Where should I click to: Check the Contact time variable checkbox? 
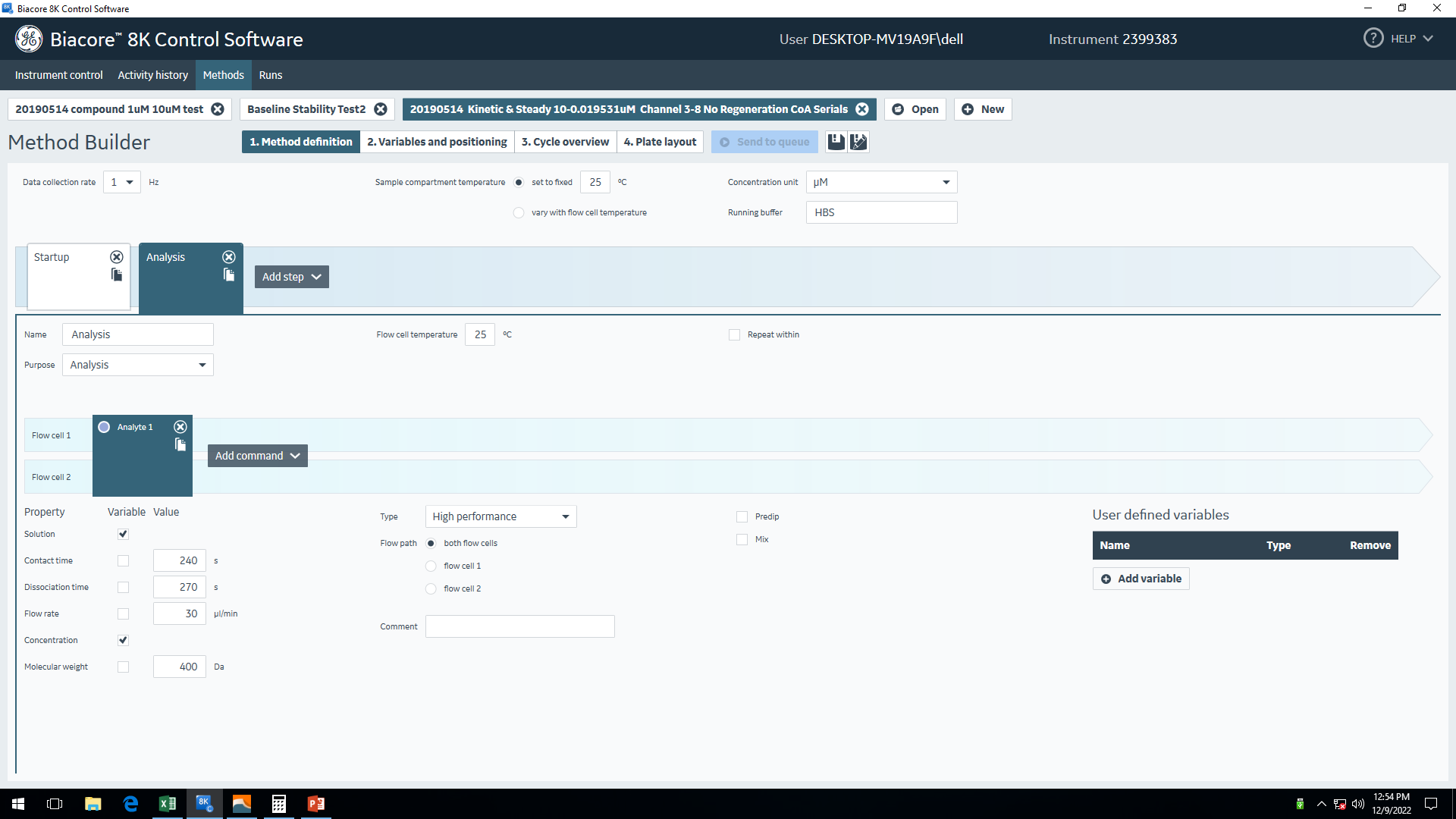[123, 560]
